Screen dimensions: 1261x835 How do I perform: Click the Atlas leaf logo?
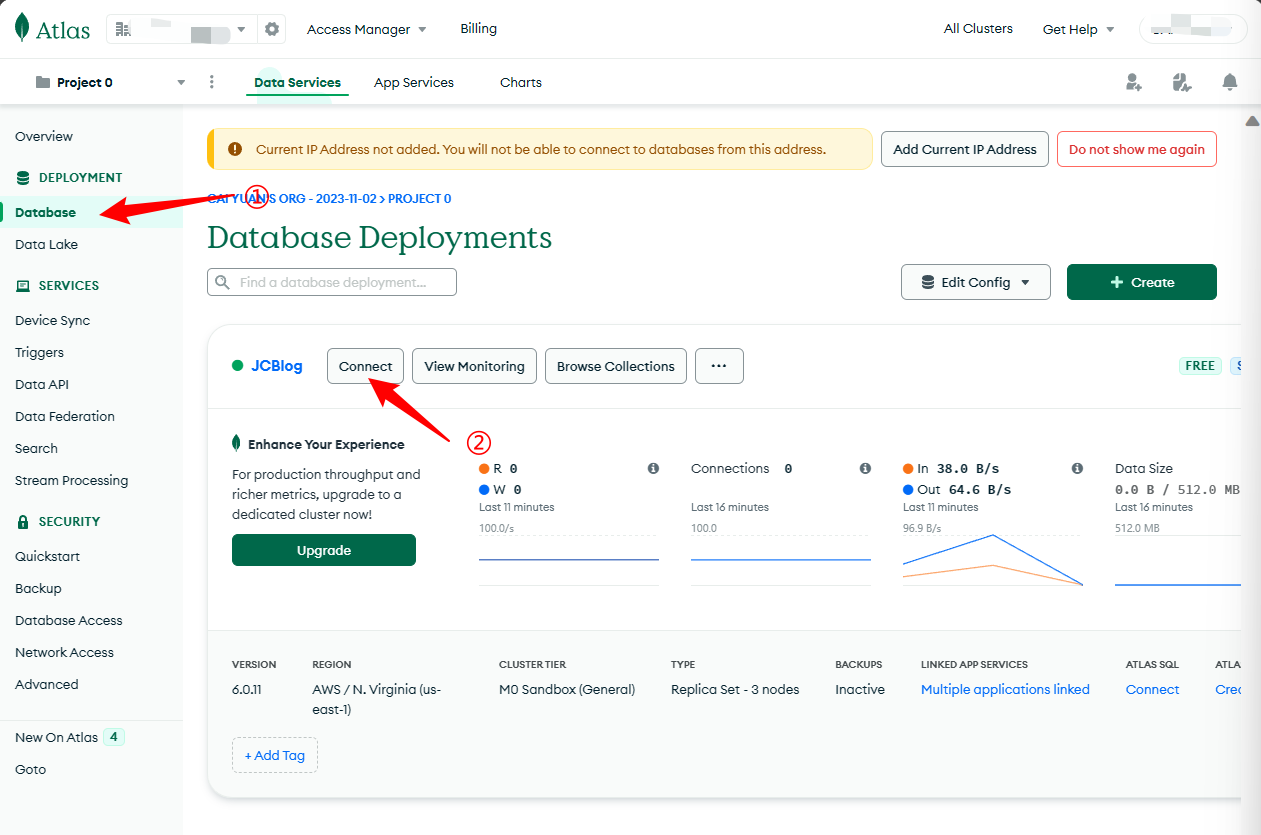tap(22, 29)
